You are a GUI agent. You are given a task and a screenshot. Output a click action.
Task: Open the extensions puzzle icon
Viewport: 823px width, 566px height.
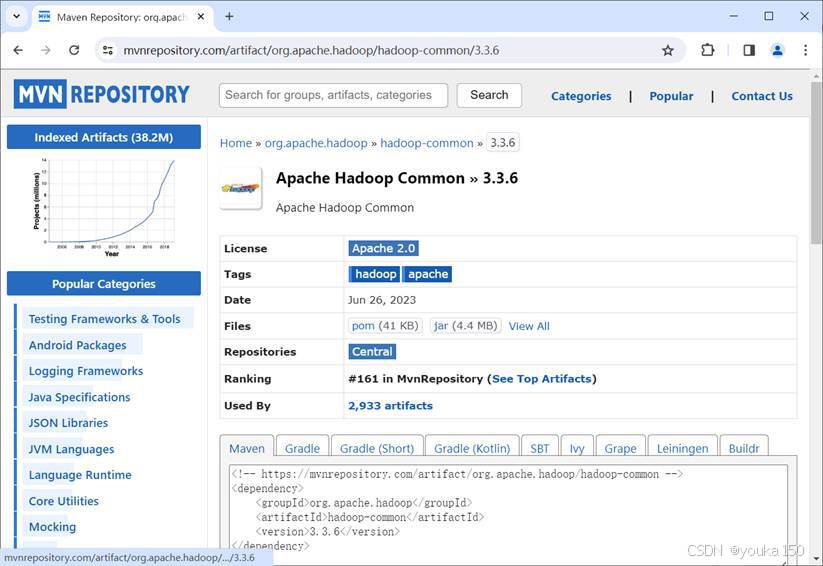[x=708, y=50]
